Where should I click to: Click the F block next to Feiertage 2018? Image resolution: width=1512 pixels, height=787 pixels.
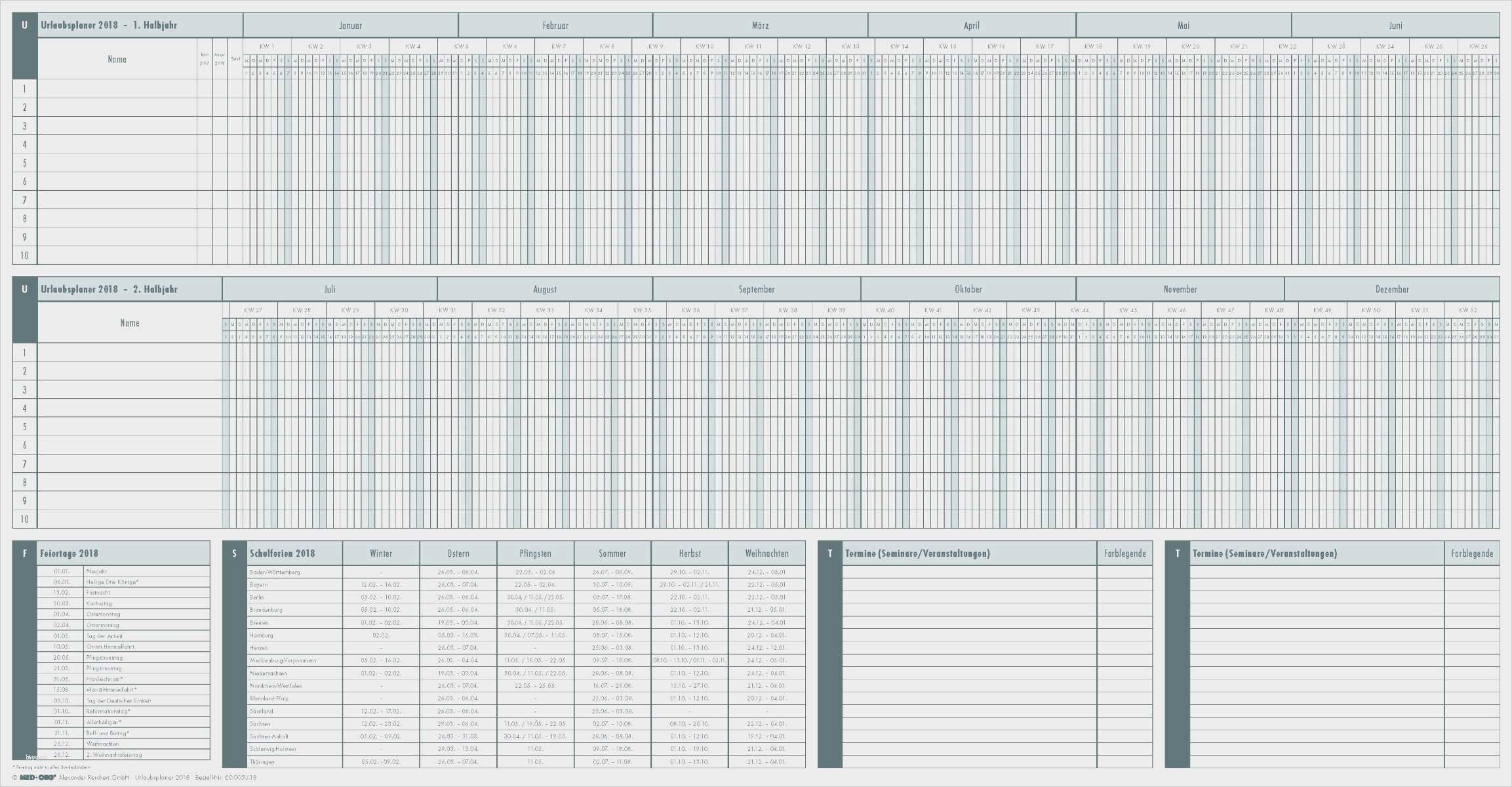click(x=24, y=554)
